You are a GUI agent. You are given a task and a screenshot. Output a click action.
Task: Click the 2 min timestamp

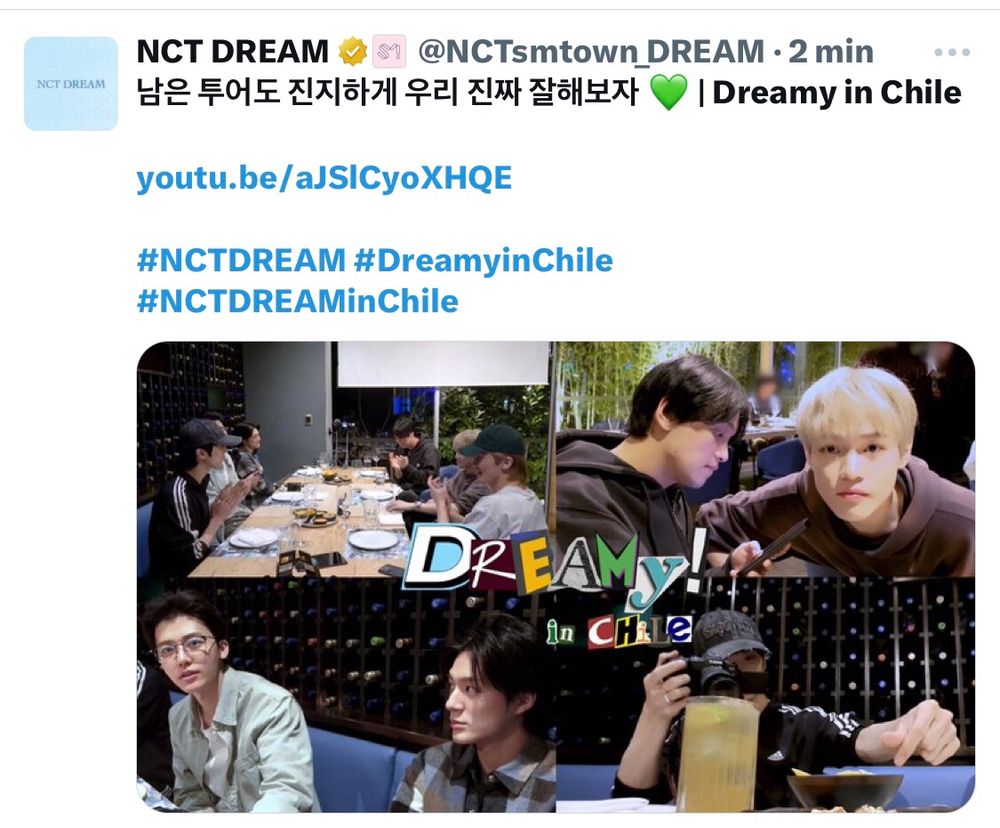831,52
